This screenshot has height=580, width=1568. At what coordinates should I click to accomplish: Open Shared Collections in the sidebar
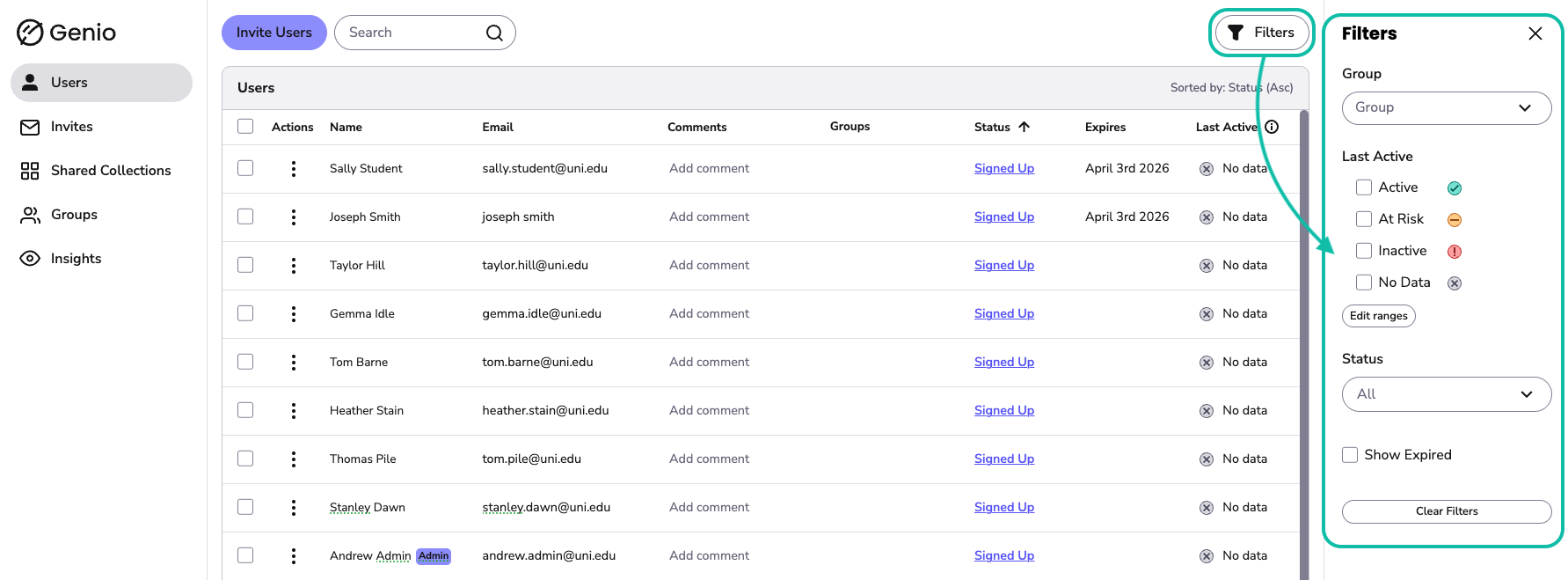pyautogui.click(x=101, y=171)
